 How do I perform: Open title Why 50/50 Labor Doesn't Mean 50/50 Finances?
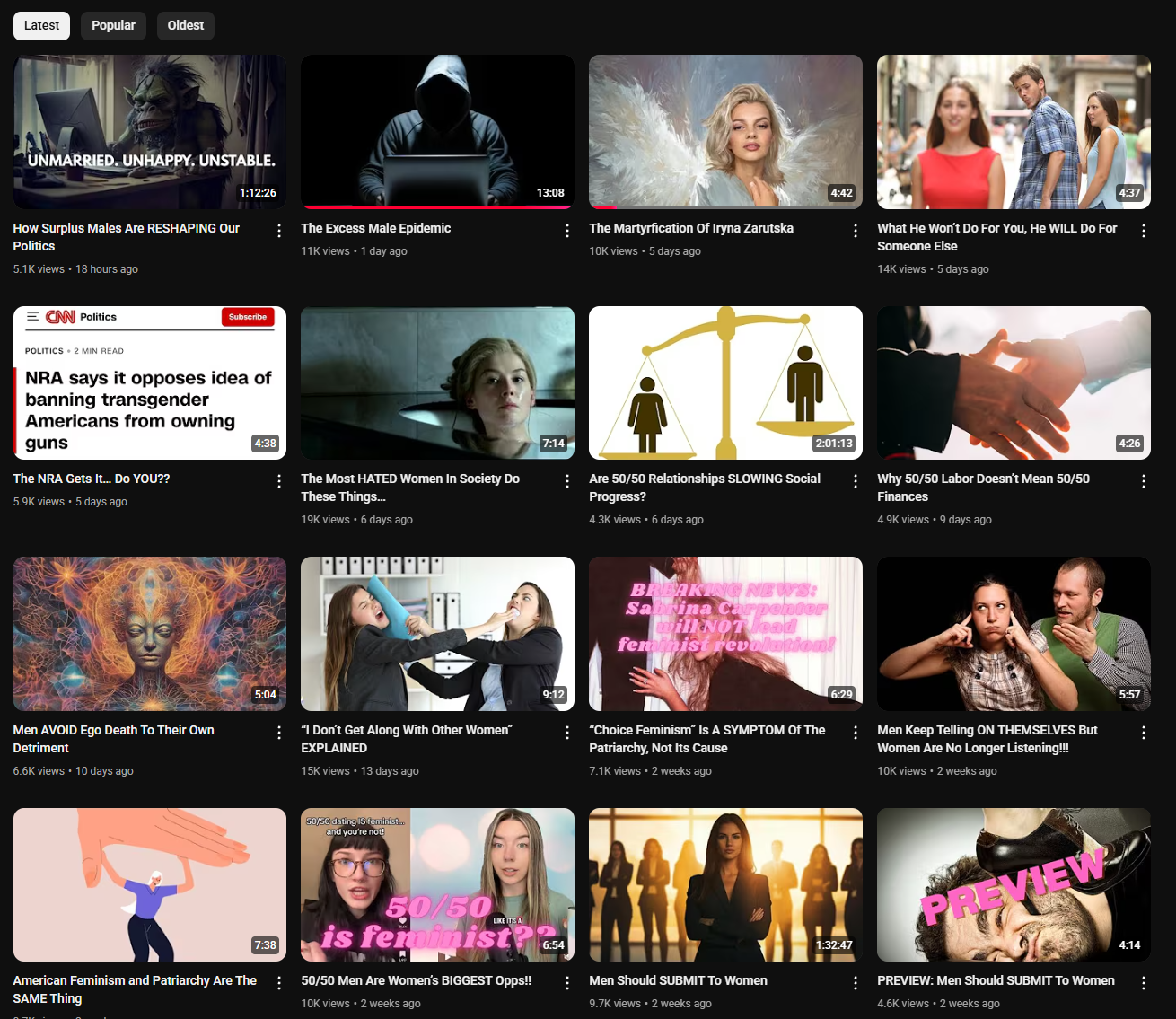click(x=983, y=488)
